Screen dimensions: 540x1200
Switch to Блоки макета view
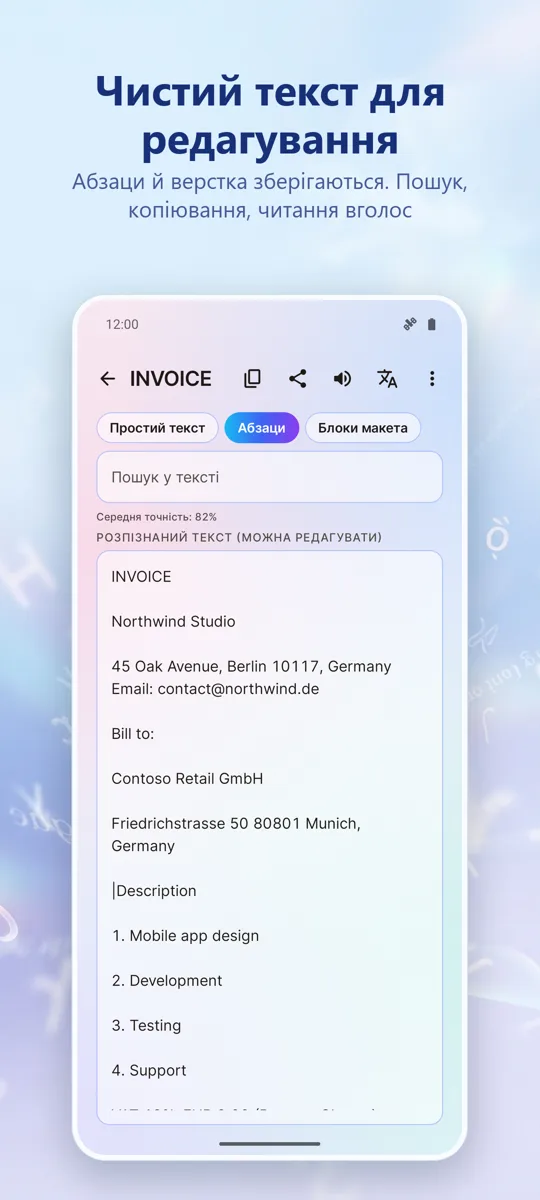coord(363,428)
